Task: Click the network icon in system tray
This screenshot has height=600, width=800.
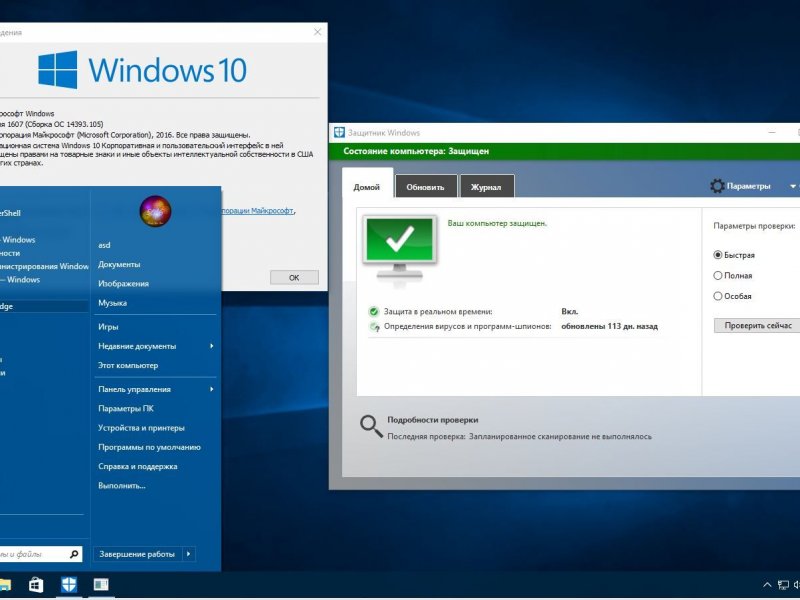Action: (783, 585)
